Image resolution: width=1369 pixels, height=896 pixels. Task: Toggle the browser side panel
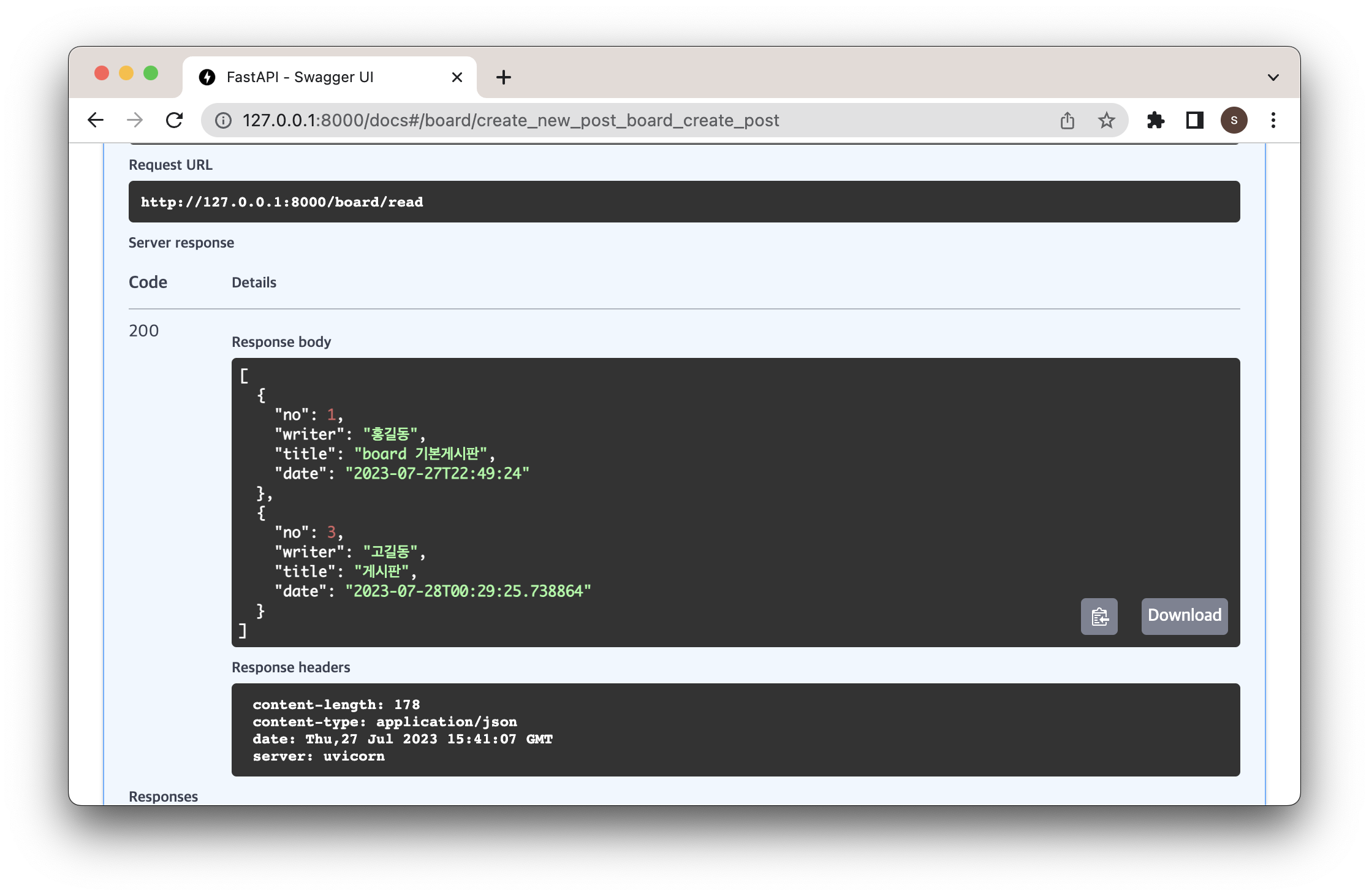point(1194,121)
